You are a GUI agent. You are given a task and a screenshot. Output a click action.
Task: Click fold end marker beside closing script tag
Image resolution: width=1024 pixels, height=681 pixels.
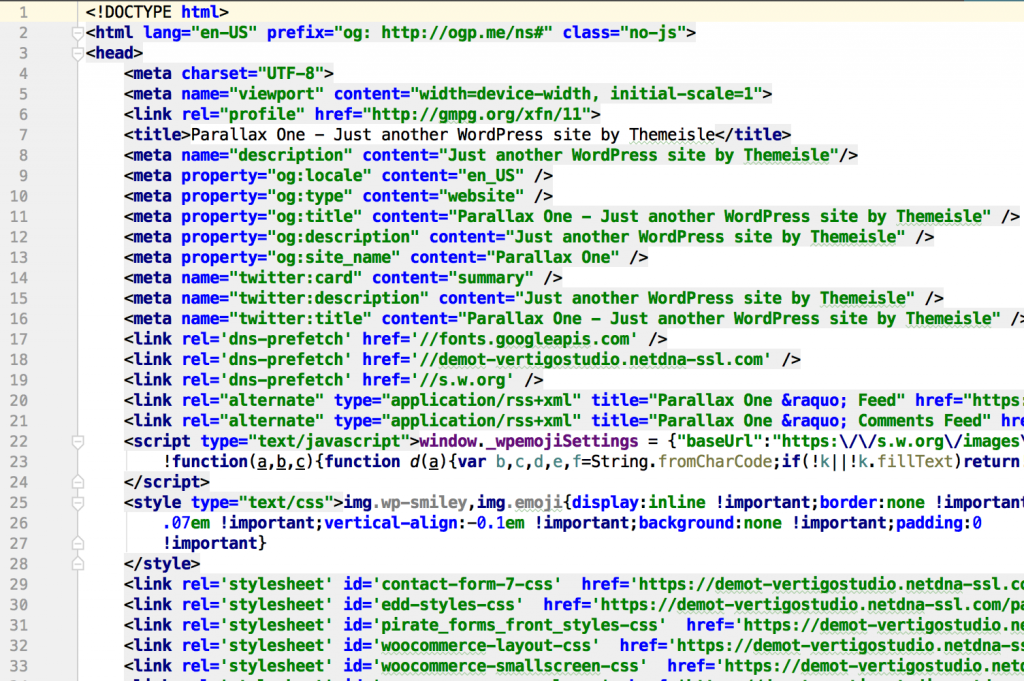pos(77,482)
